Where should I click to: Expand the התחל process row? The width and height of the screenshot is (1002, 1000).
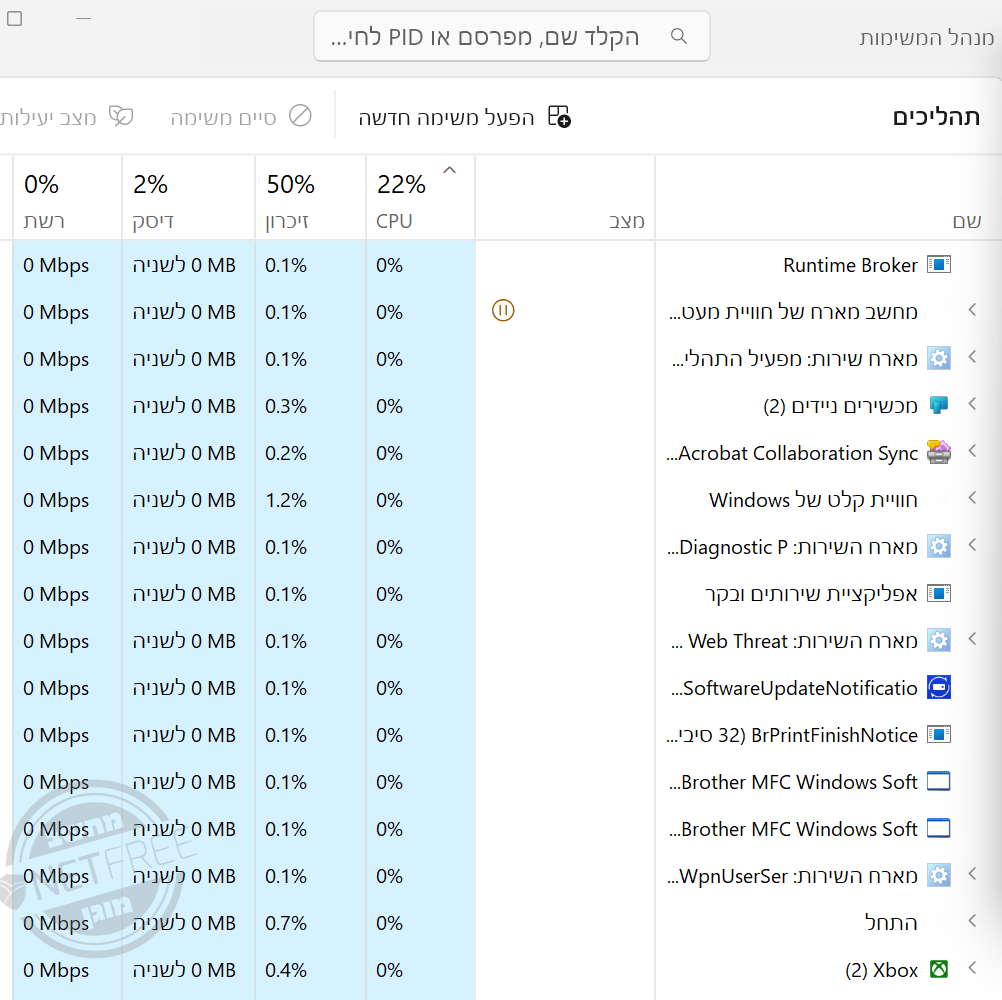pyautogui.click(x=973, y=921)
